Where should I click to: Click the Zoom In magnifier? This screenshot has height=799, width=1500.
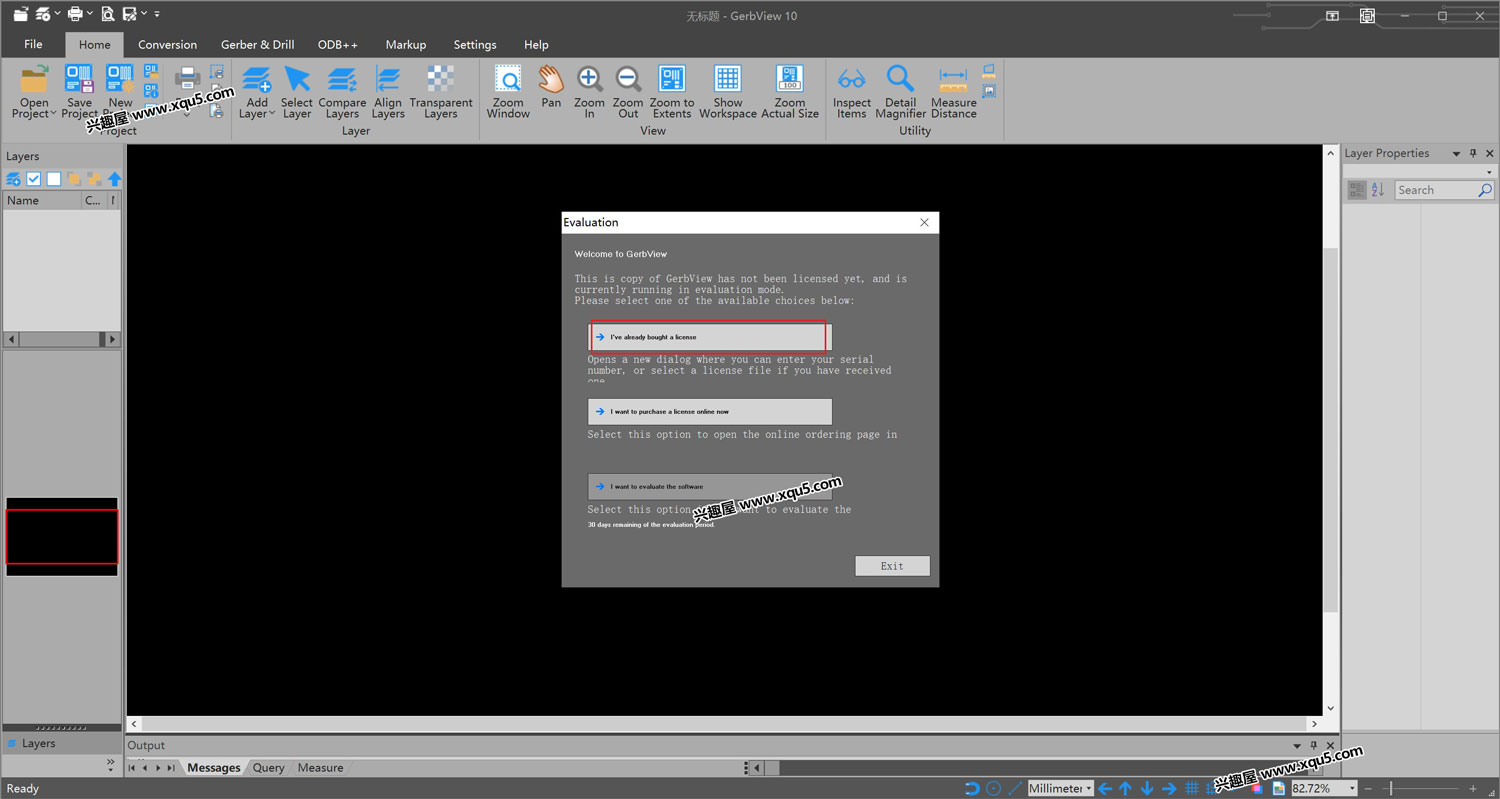(x=589, y=91)
